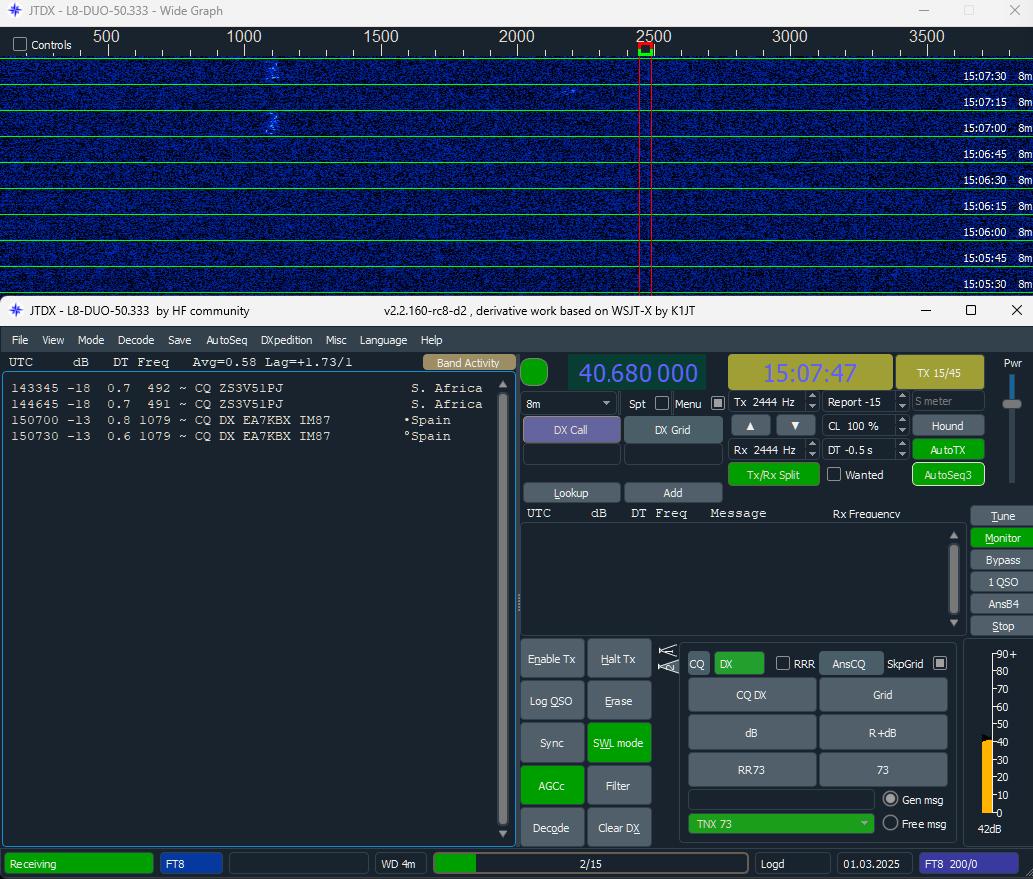Click the Halt Tx button
1033x879 pixels.
coord(619,659)
